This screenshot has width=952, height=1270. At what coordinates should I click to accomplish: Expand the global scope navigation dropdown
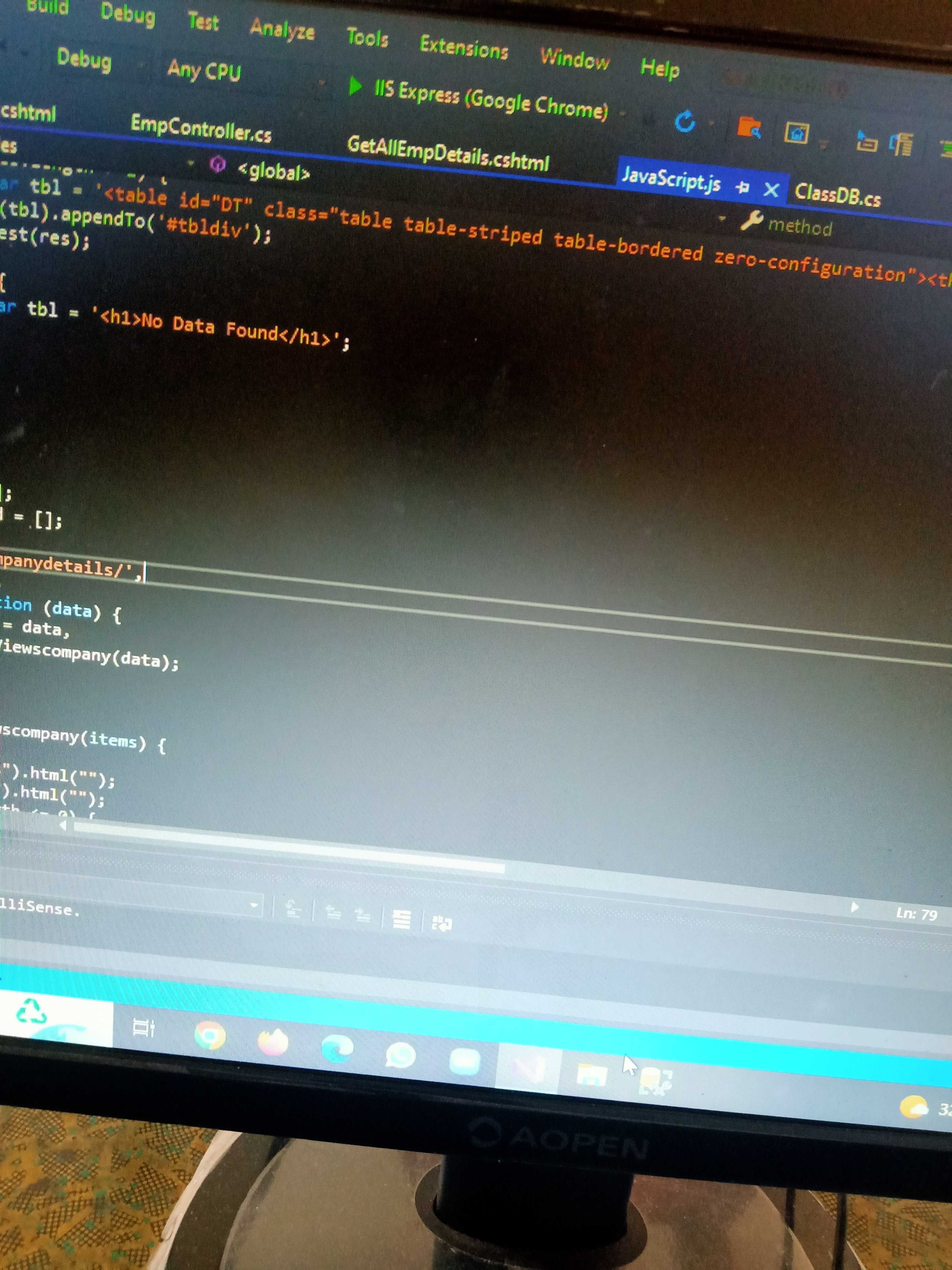[x=274, y=171]
